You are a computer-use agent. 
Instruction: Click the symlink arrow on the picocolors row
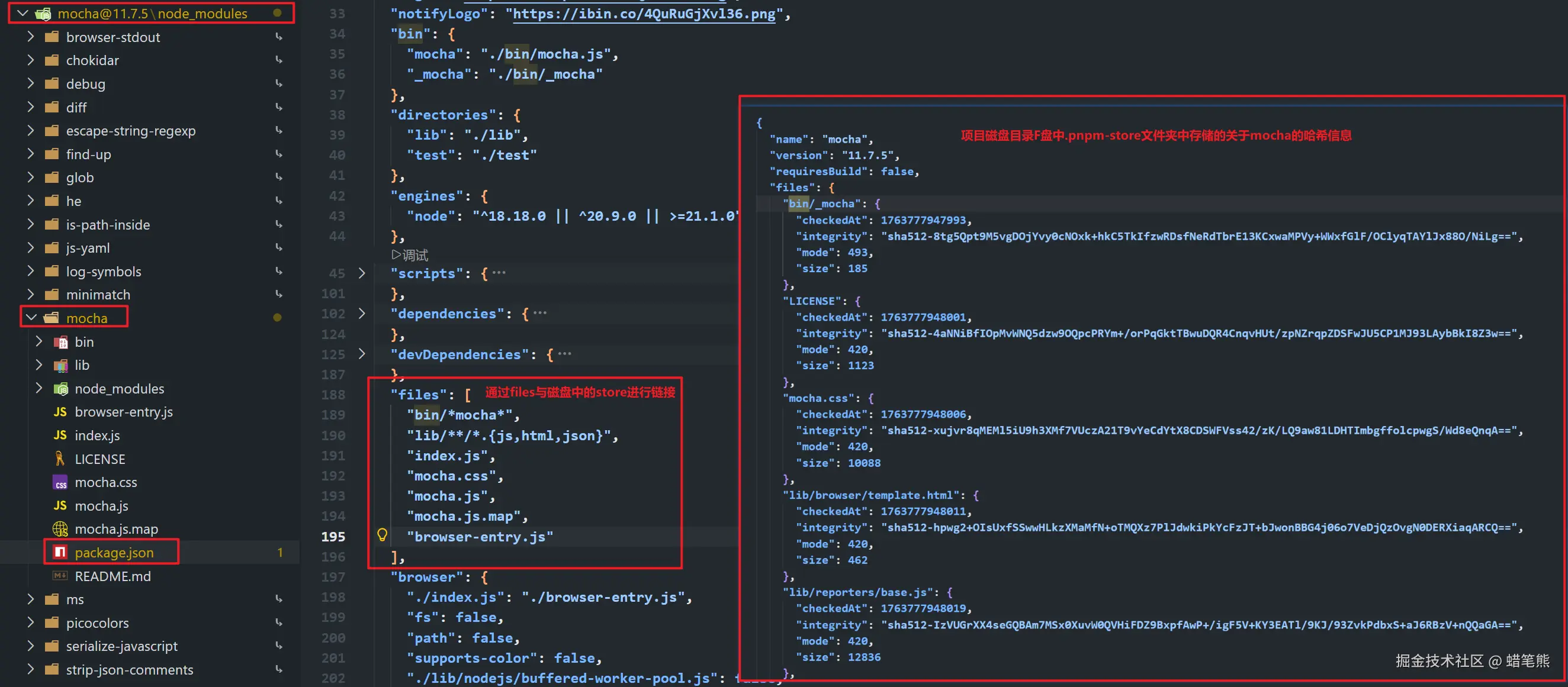pos(279,623)
